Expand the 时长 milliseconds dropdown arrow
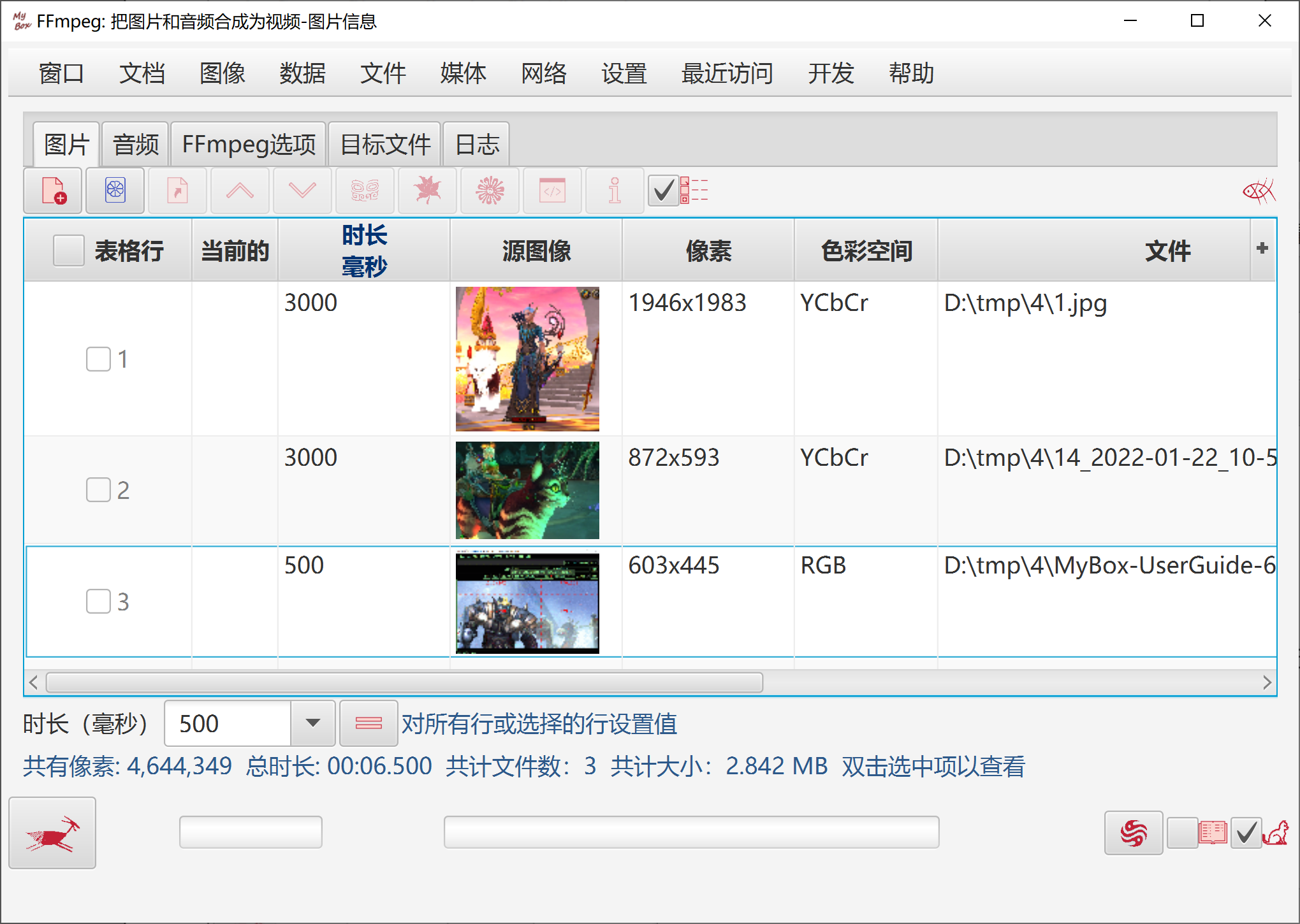The image size is (1300, 924). pos(312,723)
